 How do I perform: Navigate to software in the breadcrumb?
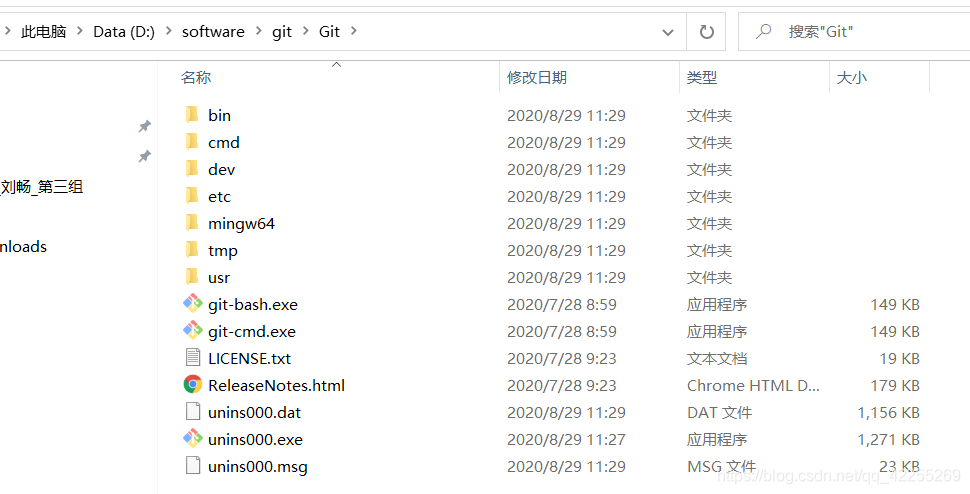click(213, 32)
